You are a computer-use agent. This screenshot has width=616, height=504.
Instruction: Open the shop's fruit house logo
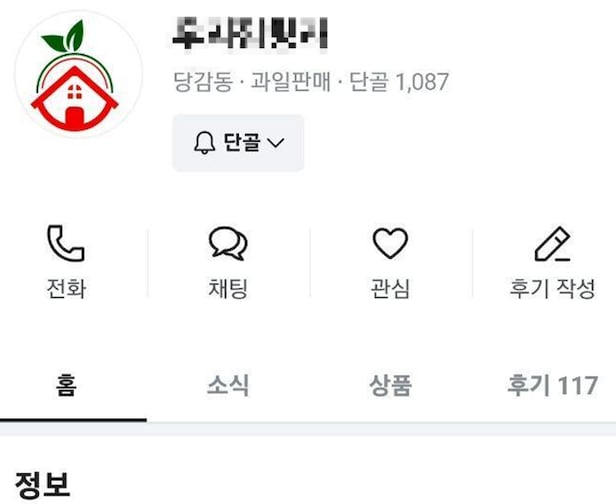pos(78,74)
